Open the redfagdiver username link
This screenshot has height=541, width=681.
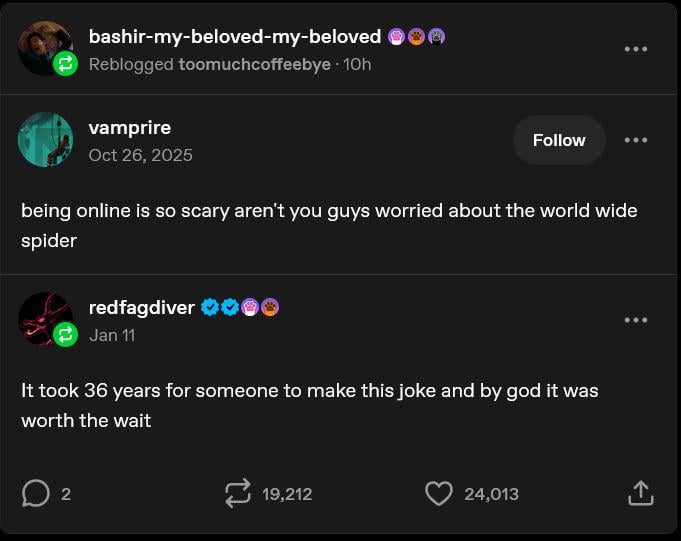(x=142, y=308)
